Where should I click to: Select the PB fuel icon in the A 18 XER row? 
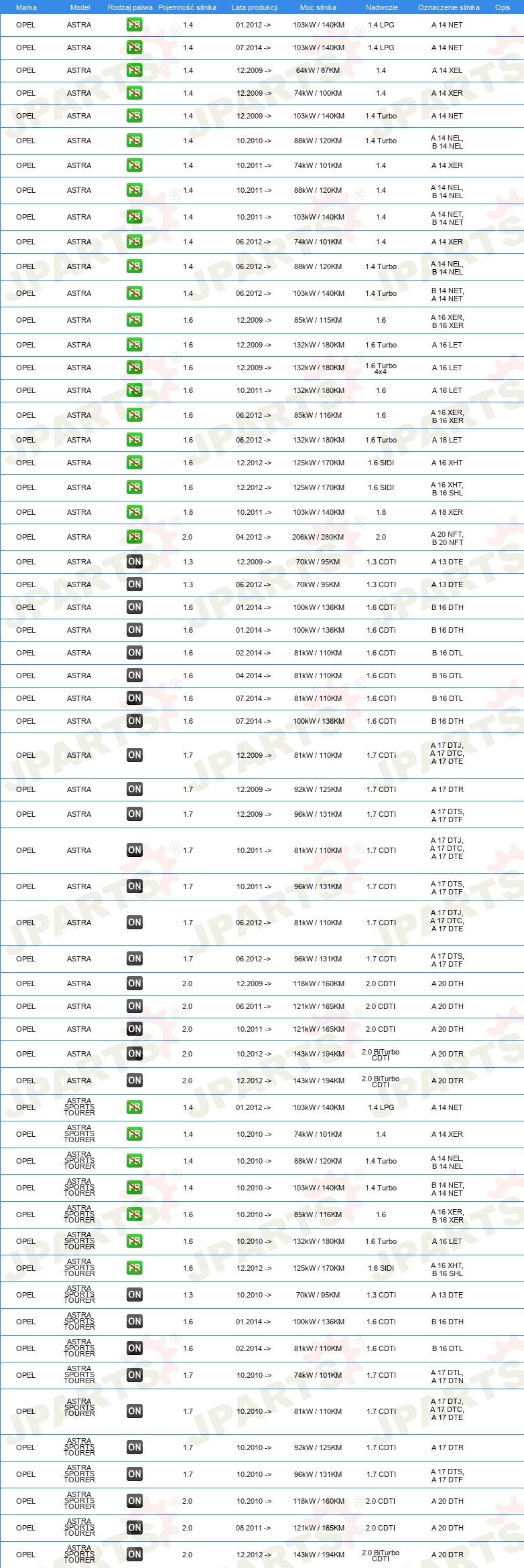pos(134,512)
